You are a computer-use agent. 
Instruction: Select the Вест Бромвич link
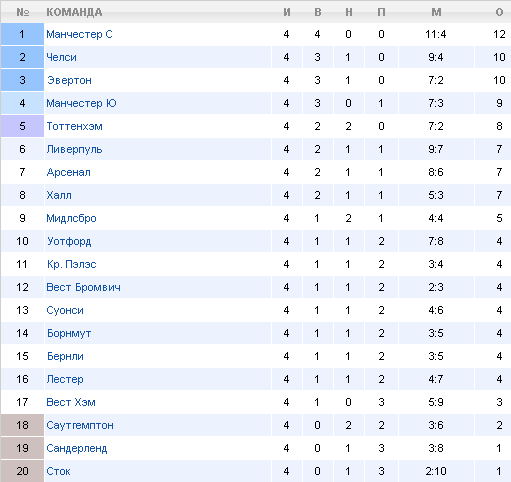pyautogui.click(x=83, y=287)
